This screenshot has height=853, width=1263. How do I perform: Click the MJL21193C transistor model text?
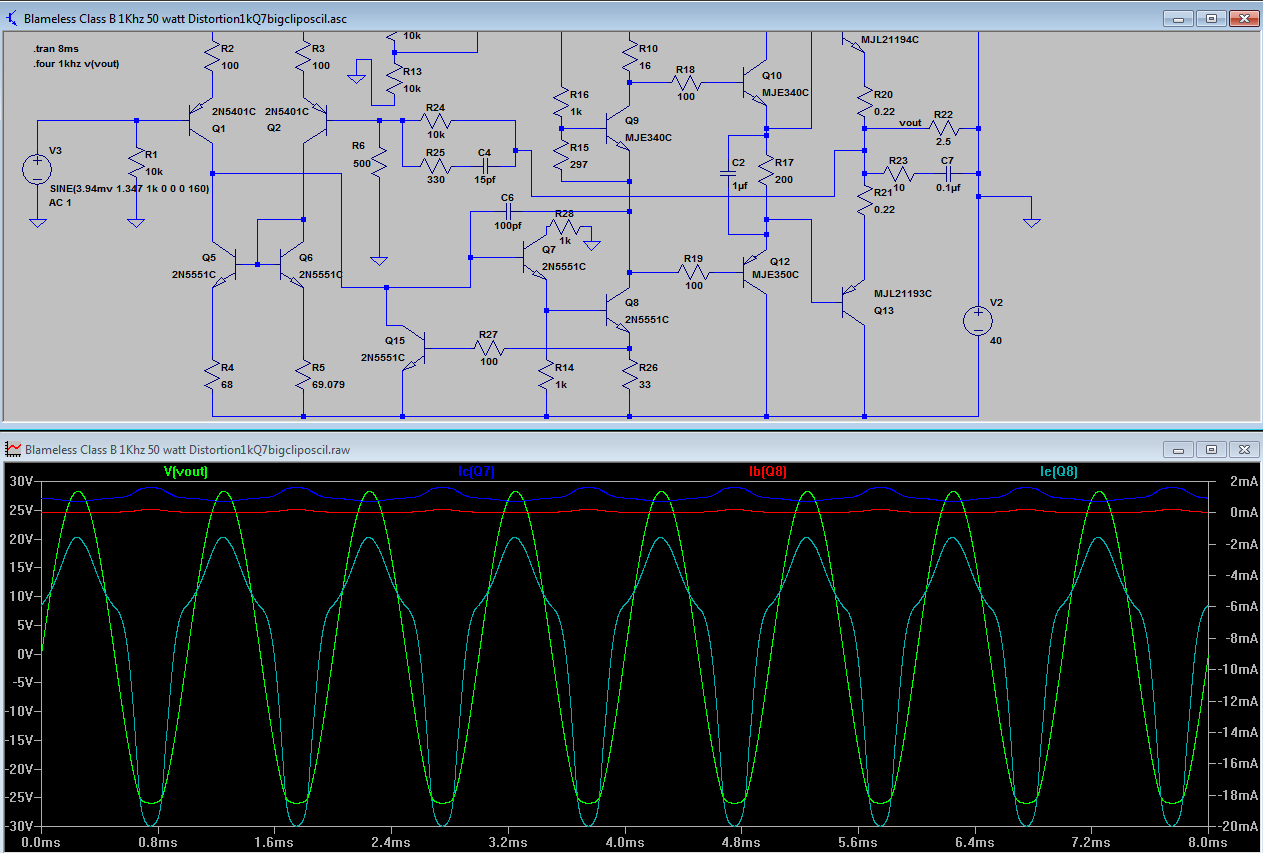[902, 293]
